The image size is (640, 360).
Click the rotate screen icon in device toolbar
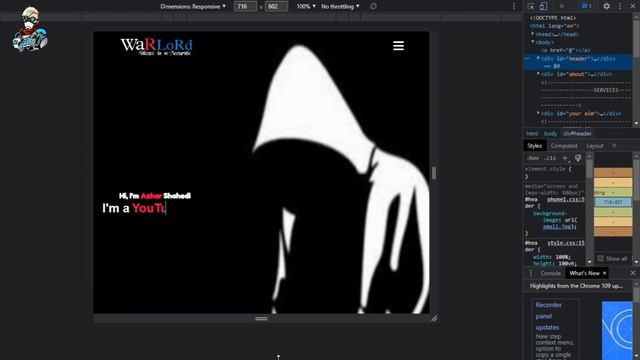[373, 6]
